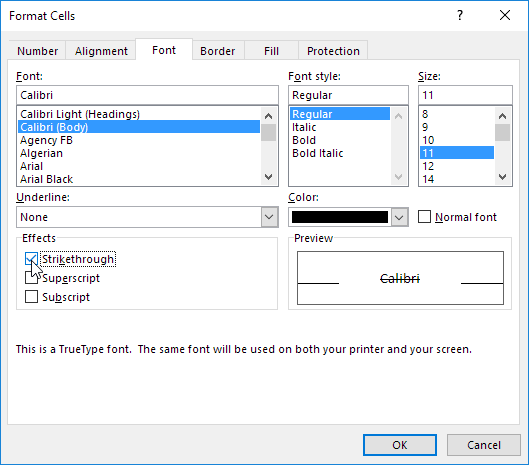Close the Format Cells dialog
The image size is (529, 465).
point(505,15)
